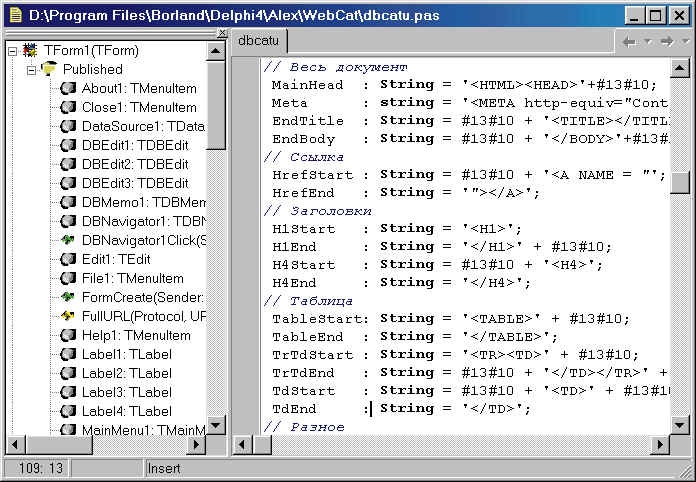Switch to the dbcatu editor tab
696x482 pixels.
(x=259, y=41)
